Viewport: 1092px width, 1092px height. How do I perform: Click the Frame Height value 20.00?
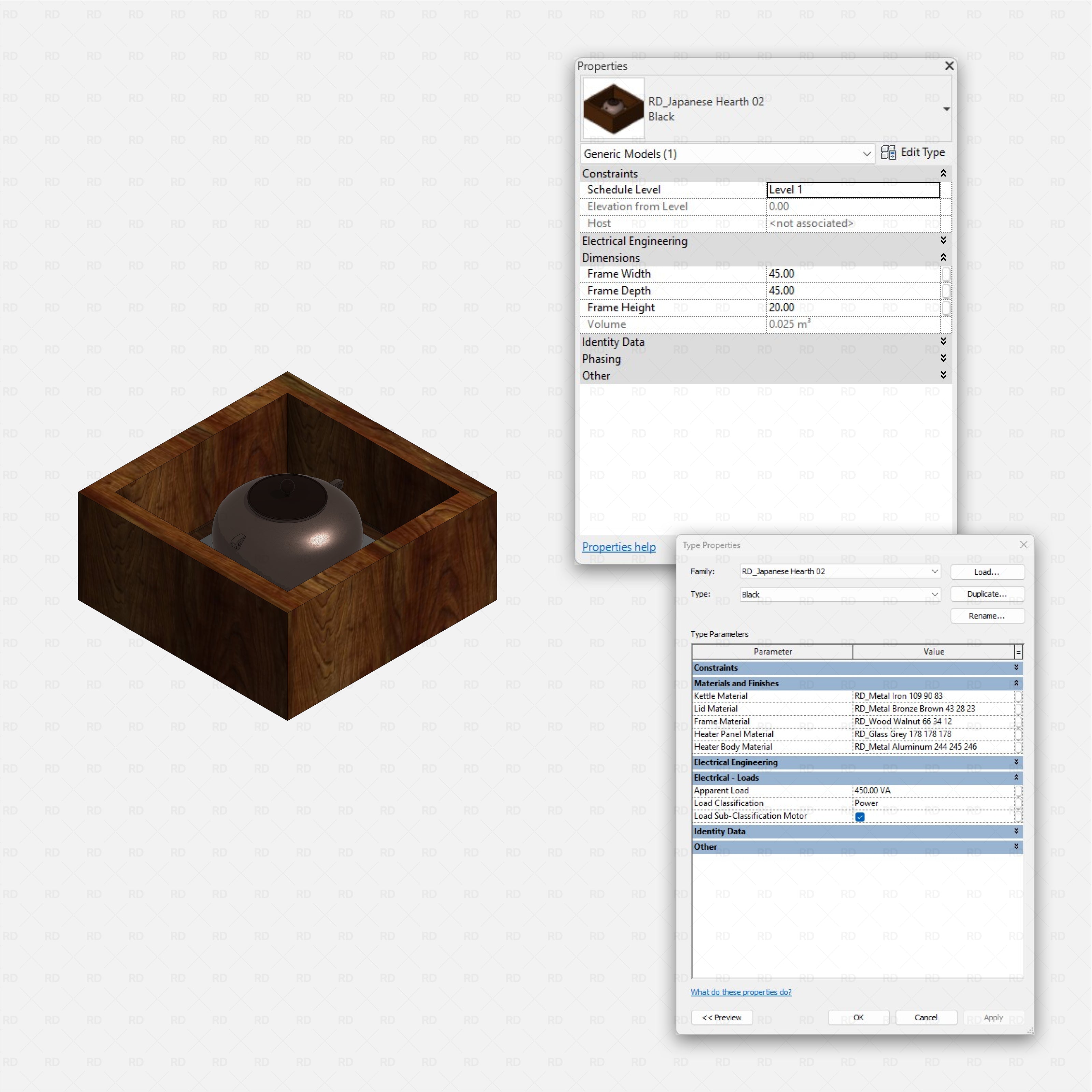click(853, 307)
